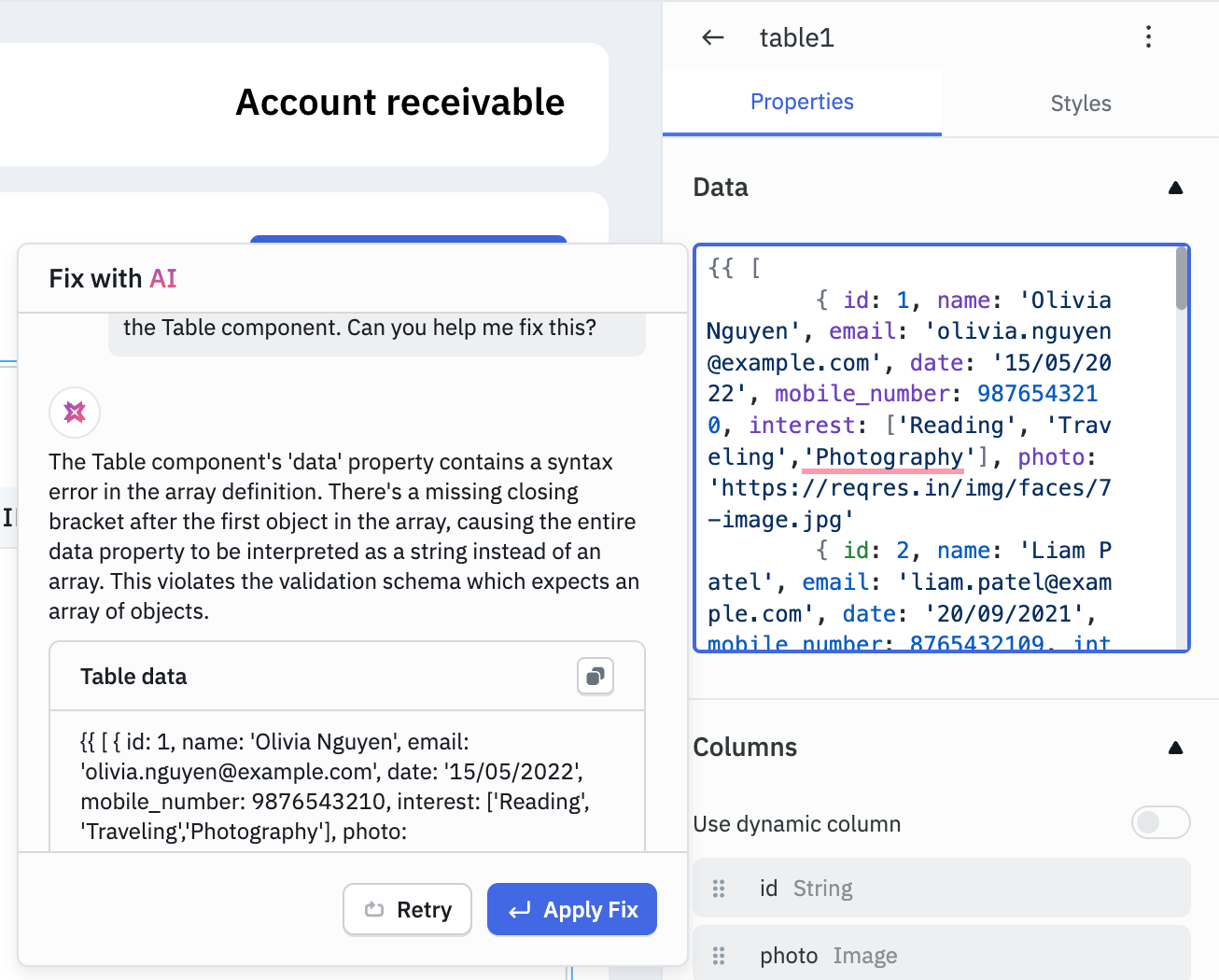Screen dimensions: 1219x980
Task: Click the Account receivable heading
Action: pos(399,103)
